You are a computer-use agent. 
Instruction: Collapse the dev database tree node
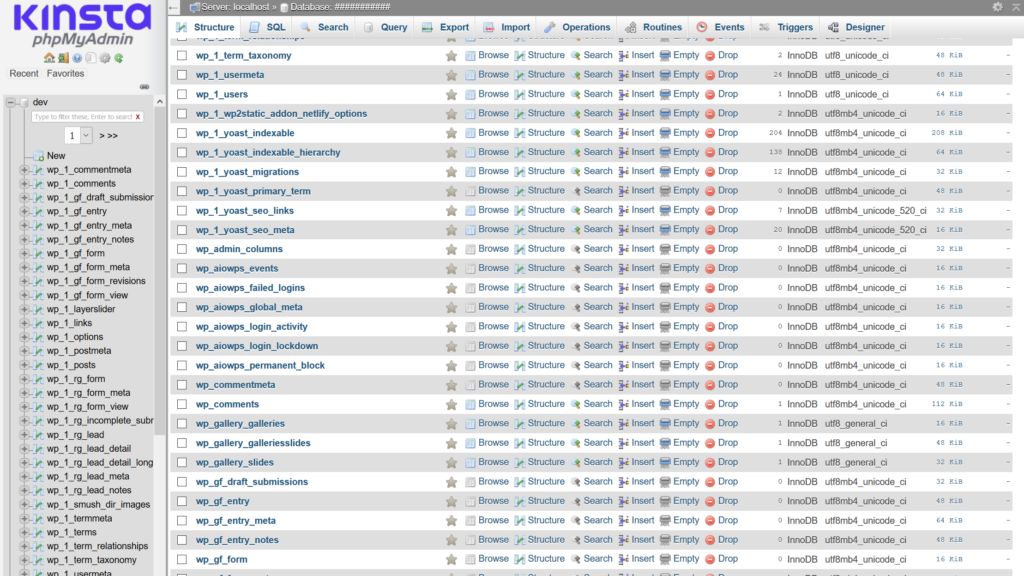coord(10,102)
